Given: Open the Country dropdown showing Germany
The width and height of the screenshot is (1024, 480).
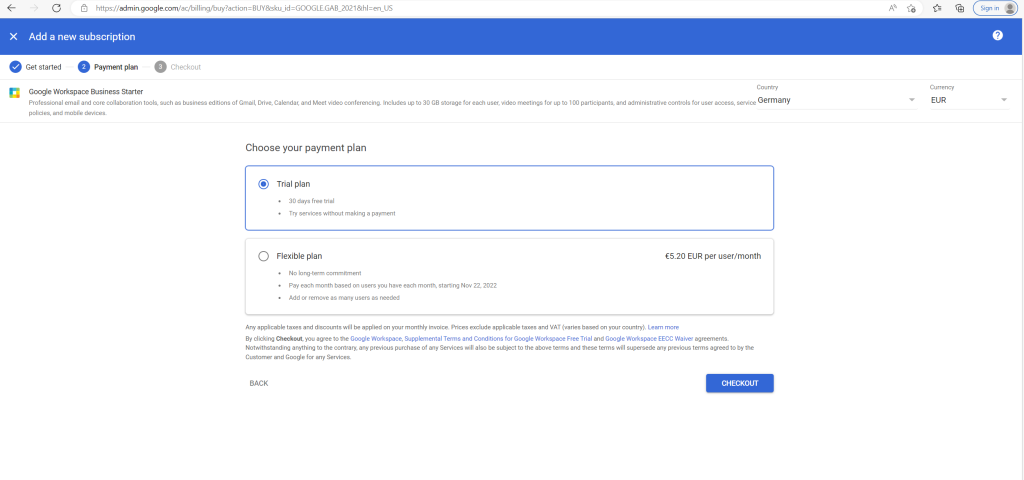Looking at the screenshot, I should [x=836, y=100].
